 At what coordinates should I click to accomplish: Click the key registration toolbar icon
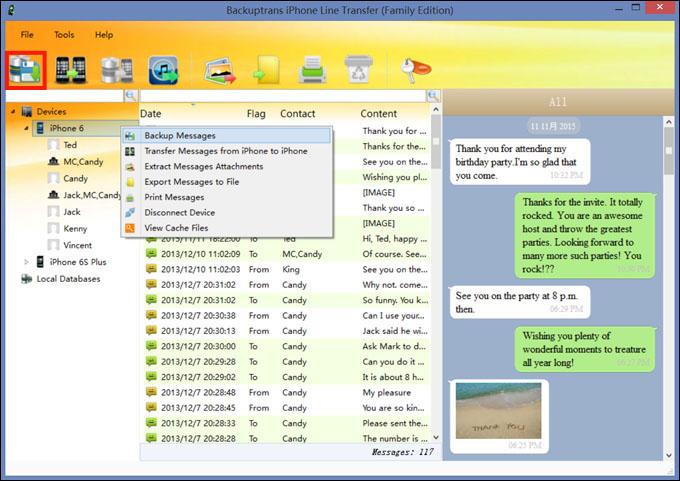(415, 69)
